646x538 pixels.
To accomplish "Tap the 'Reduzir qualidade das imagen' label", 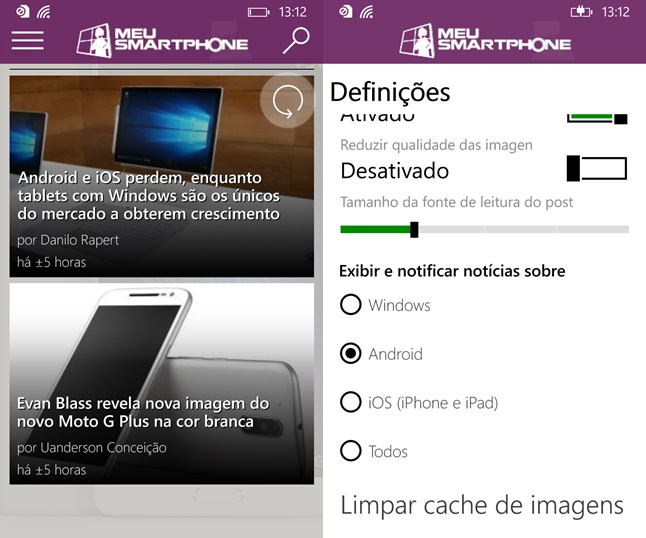I will click(436, 145).
